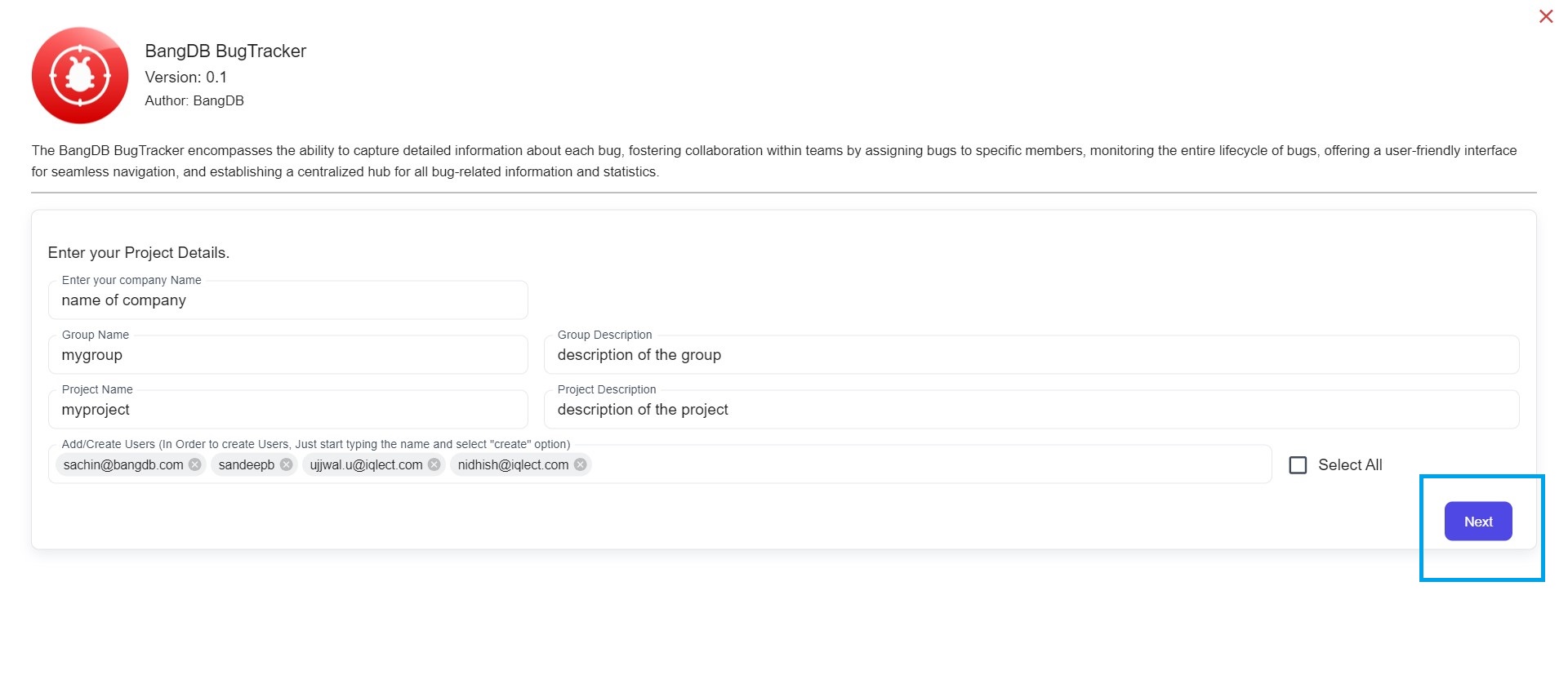This screenshot has height=684, width=1568.
Task: Select the sandeepb chip text
Action: point(247,464)
